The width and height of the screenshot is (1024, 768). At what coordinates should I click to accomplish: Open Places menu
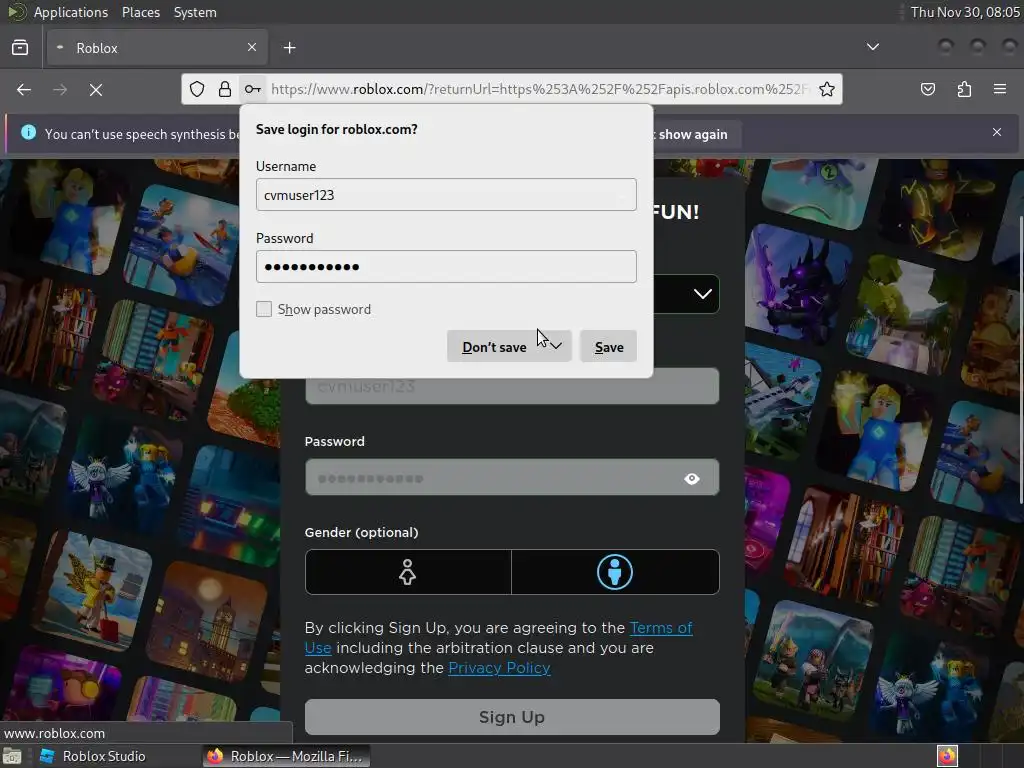pyautogui.click(x=140, y=12)
